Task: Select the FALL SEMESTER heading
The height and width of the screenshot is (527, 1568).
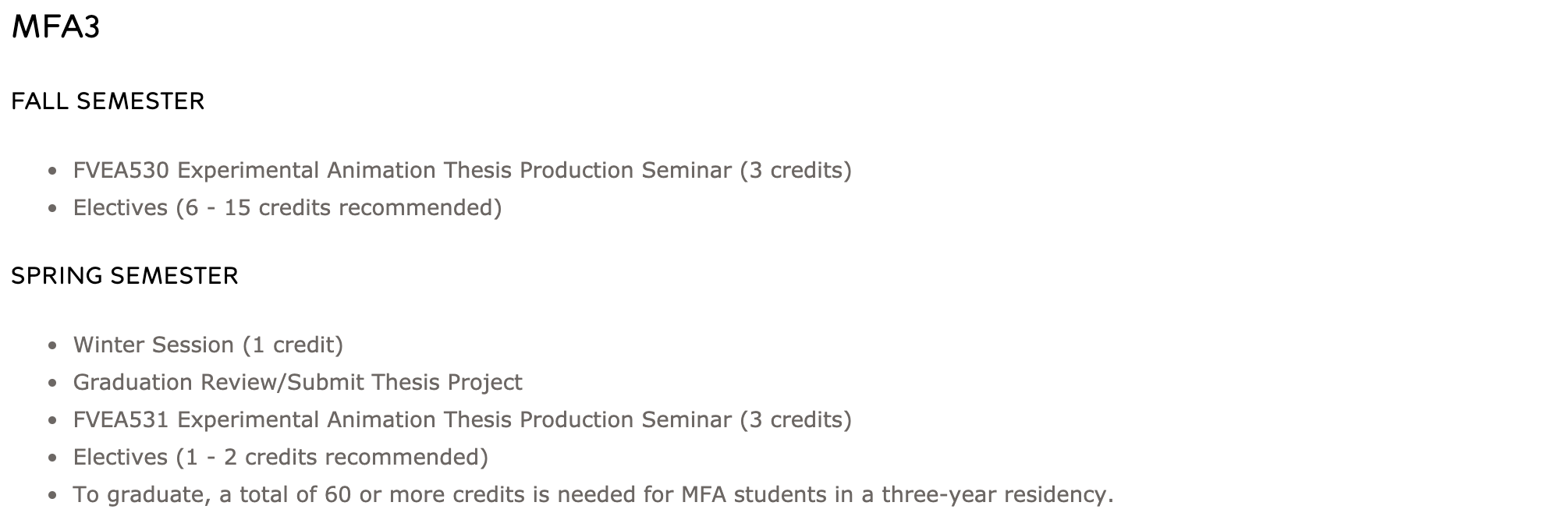Action: coord(108,101)
